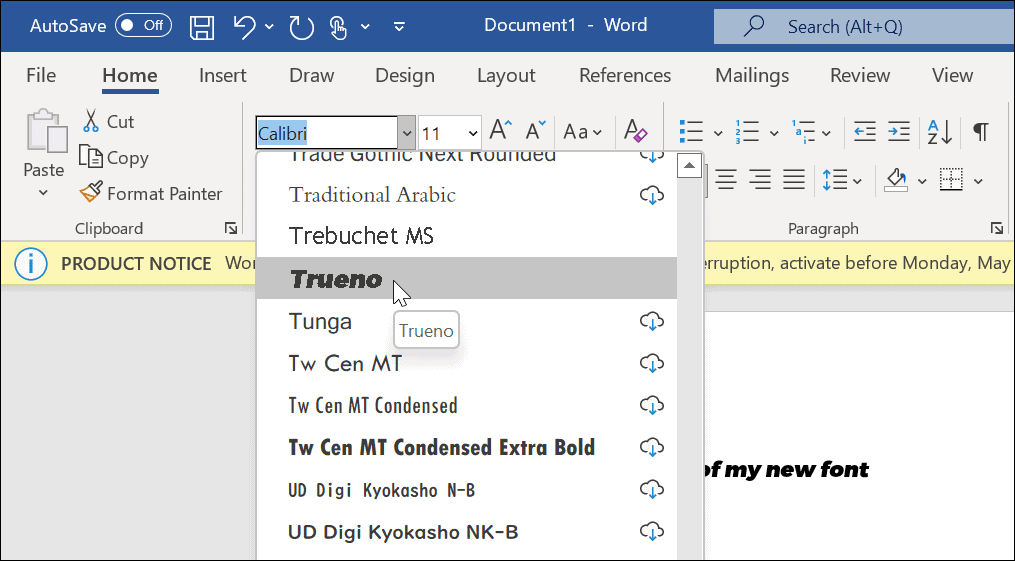Viewport: 1015px width, 561px height.
Task: Select the Tunga font
Action: (x=466, y=321)
